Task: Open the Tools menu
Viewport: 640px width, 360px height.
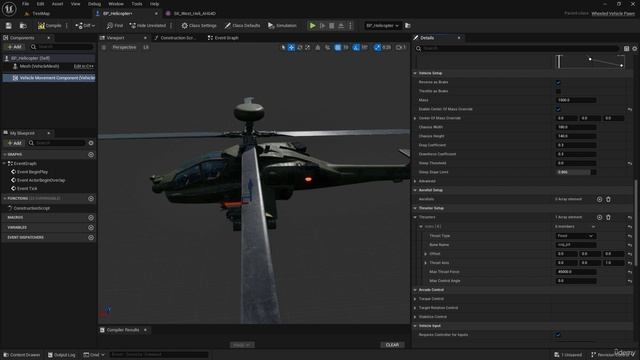Action: tap(137, 4)
